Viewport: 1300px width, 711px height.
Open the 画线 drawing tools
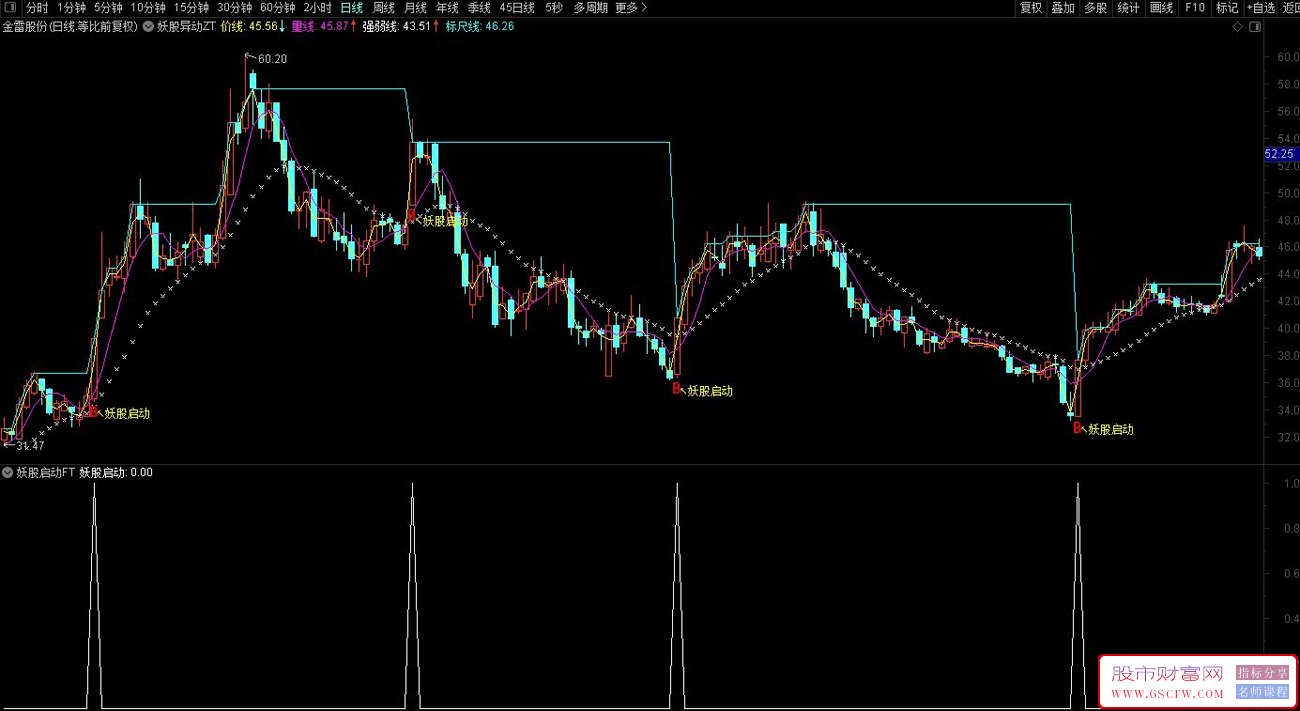point(1161,7)
